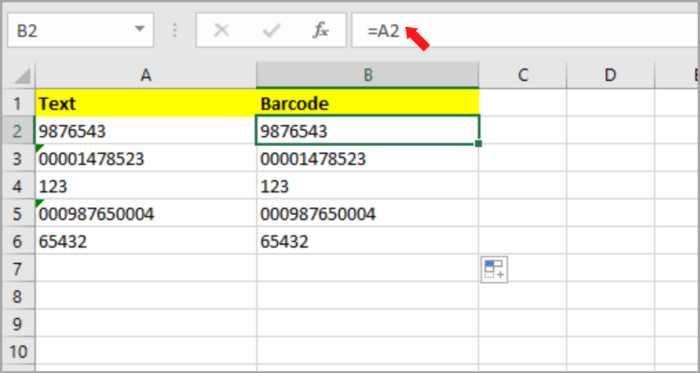Viewport: 700px width, 373px height.
Task: Select column A header
Action: coord(146,75)
